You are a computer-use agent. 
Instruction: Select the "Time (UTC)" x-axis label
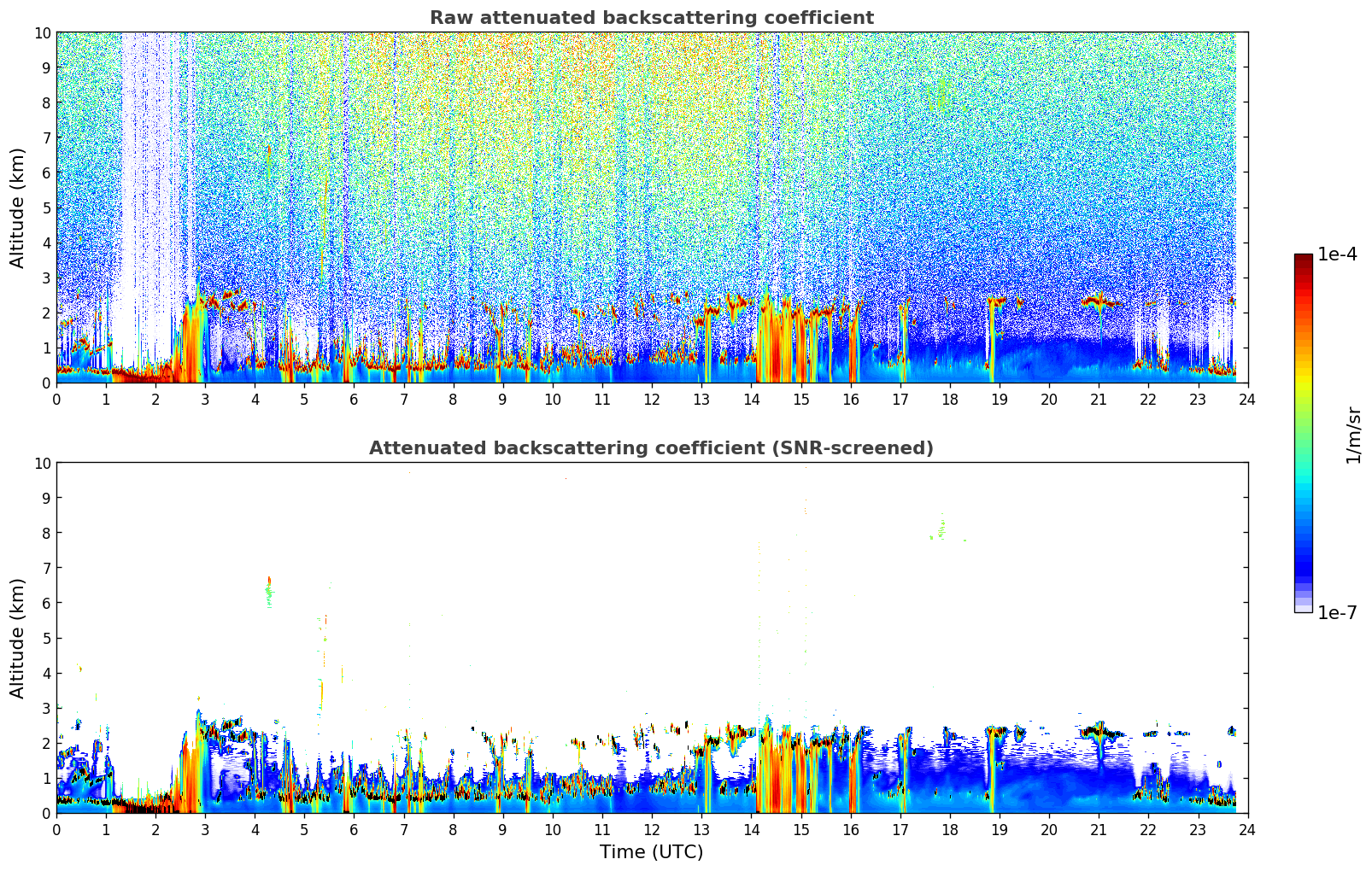(x=651, y=851)
